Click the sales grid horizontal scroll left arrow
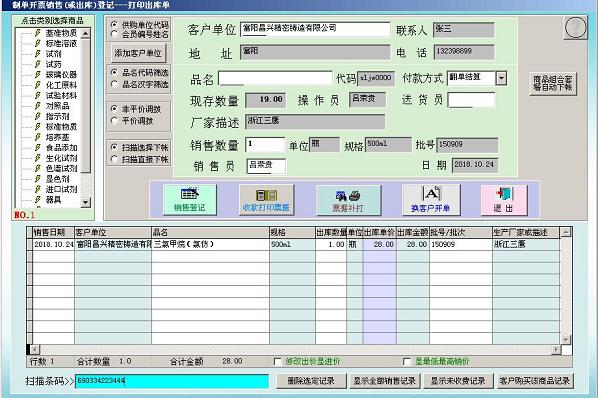 click(35, 349)
